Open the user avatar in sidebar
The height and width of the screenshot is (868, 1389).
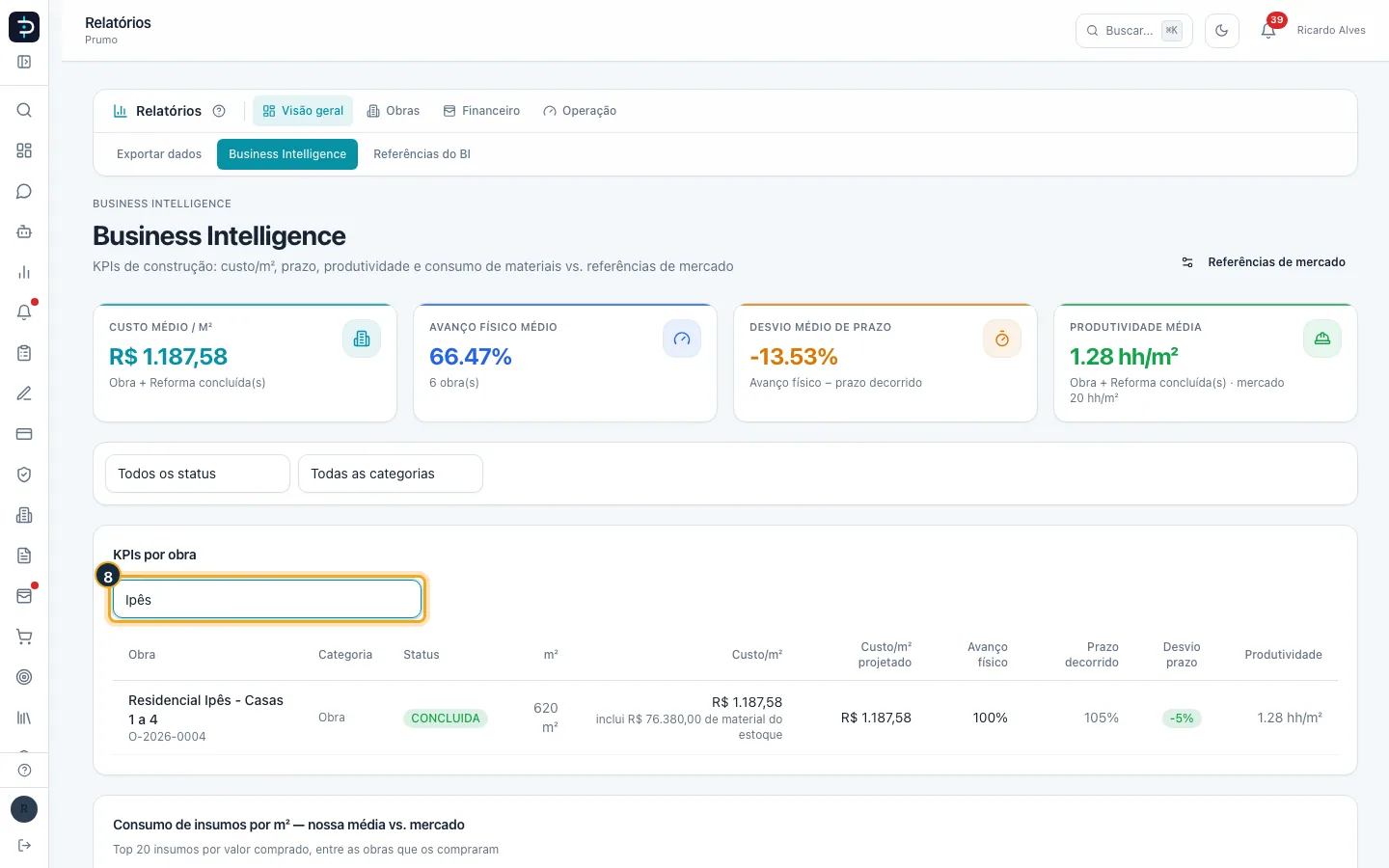(x=24, y=809)
